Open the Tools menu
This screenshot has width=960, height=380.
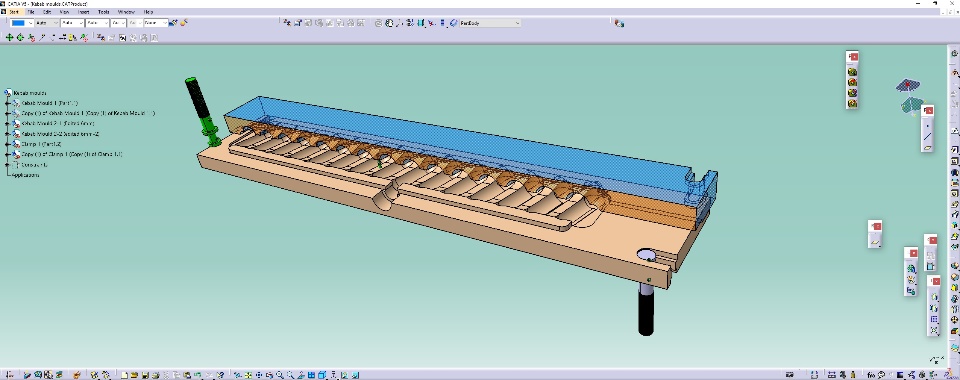tap(103, 12)
